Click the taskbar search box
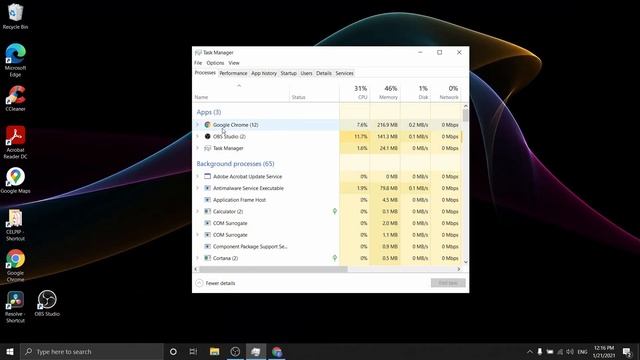The image size is (640, 360). (x=92, y=351)
